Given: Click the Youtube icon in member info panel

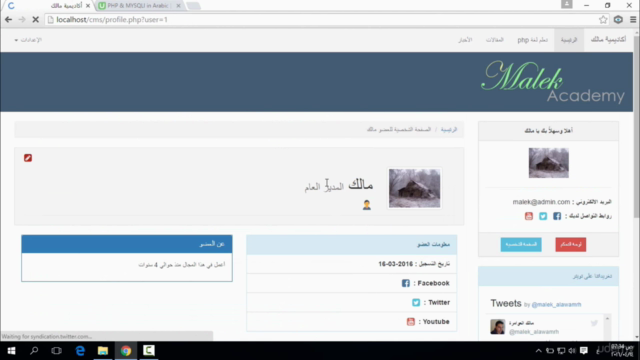Looking at the screenshot, I should pos(411,322).
